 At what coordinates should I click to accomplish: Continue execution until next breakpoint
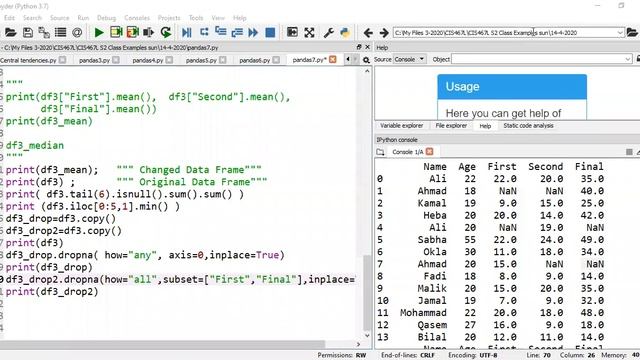253,32
